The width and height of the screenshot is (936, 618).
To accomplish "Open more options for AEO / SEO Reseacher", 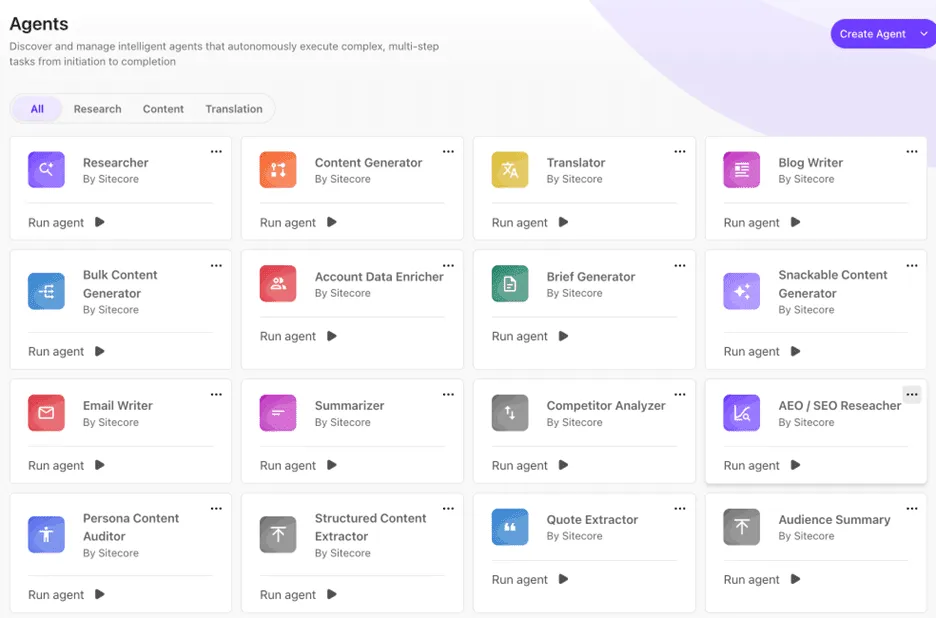I will tap(911, 395).
